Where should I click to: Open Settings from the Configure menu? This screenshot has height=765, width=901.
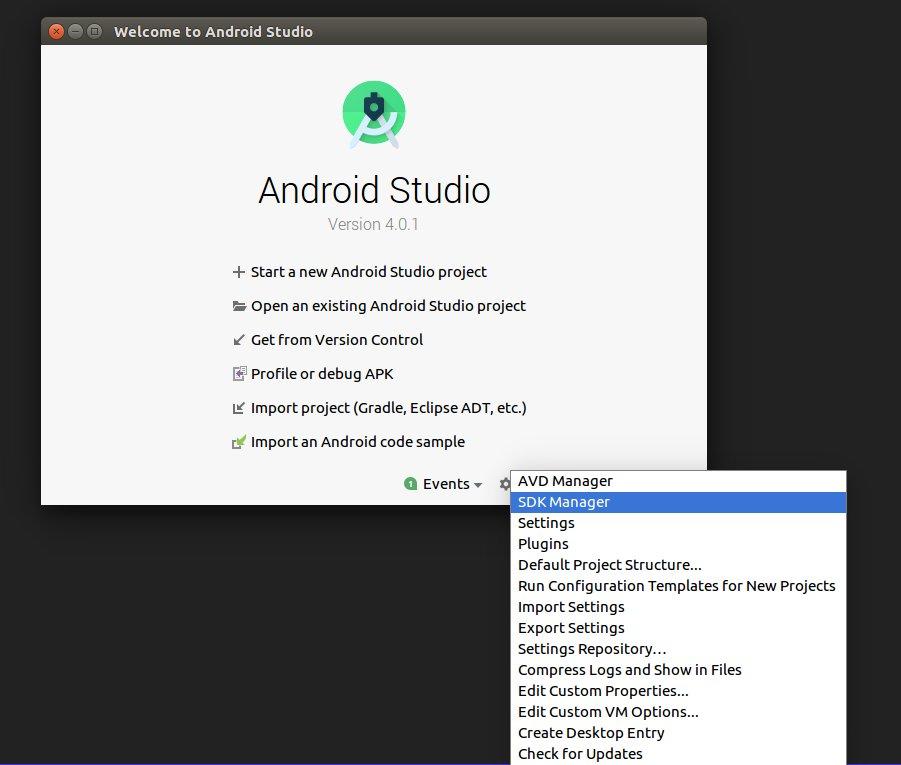point(678,523)
